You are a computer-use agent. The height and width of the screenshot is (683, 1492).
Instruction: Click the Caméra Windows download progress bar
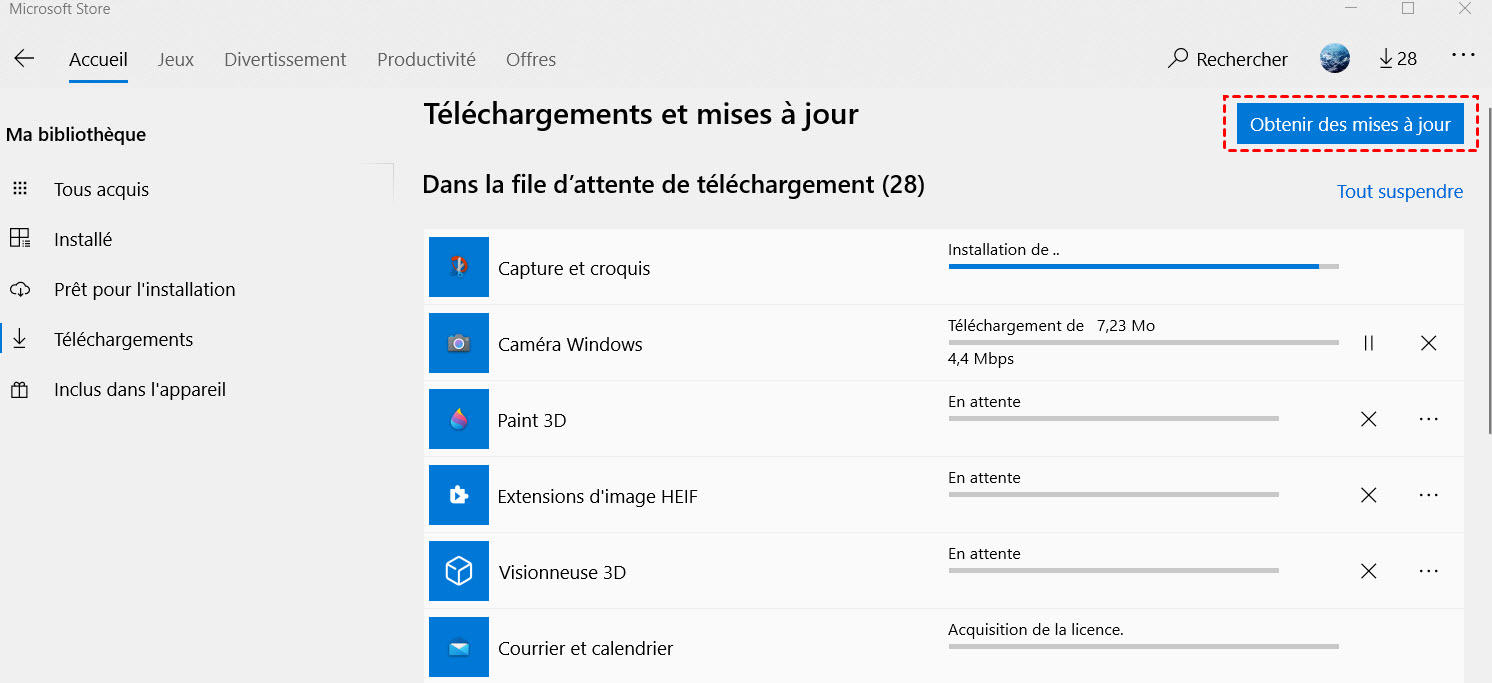click(x=1143, y=343)
